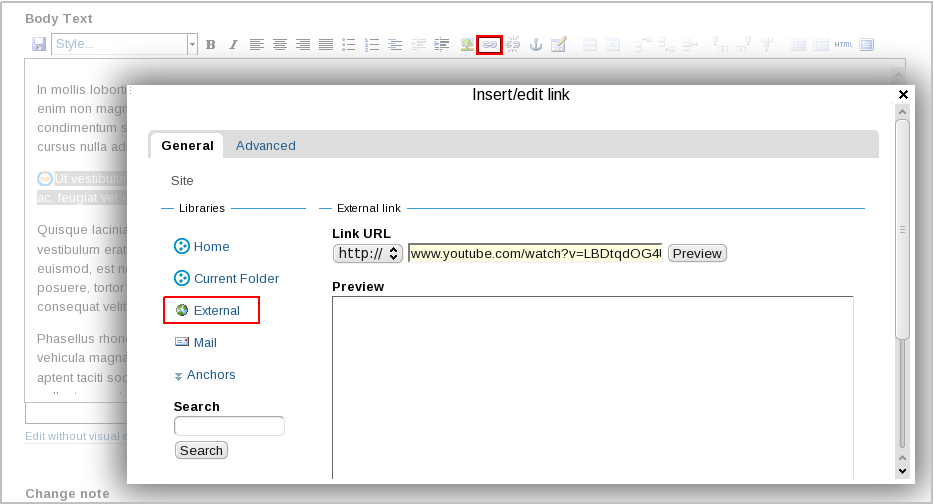Center align the text

tap(280, 45)
